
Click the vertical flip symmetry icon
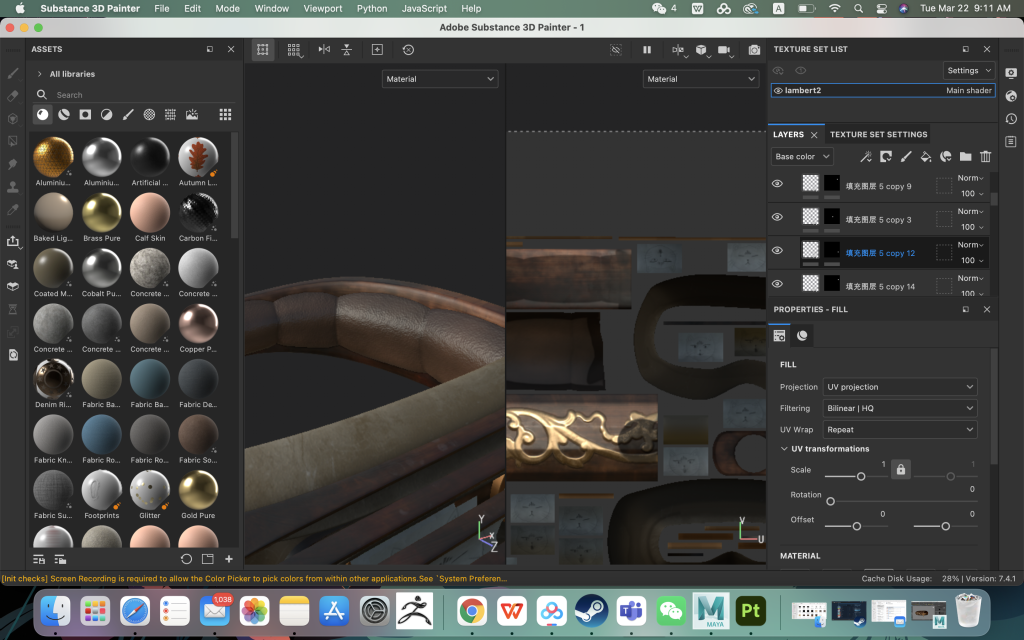point(347,50)
